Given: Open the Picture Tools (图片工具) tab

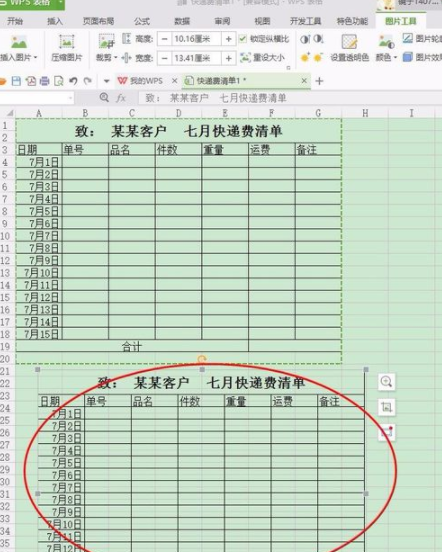Looking at the screenshot, I should point(400,21).
